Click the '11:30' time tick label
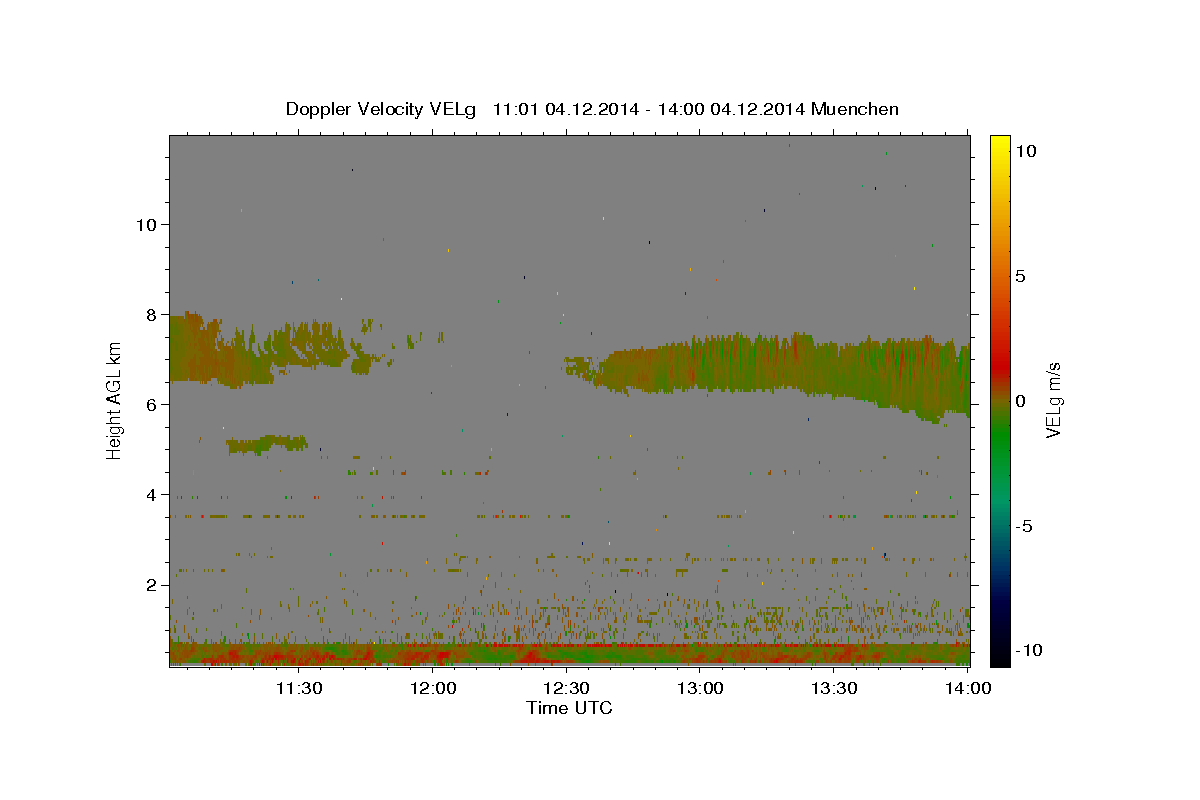 [298, 688]
